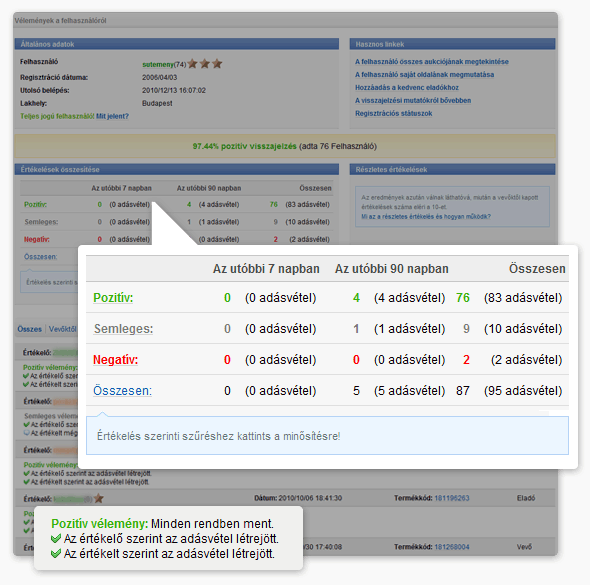This screenshot has height=585, width=590.
Task: Click the 'Általános adatok' panel header
Action: click(176, 44)
